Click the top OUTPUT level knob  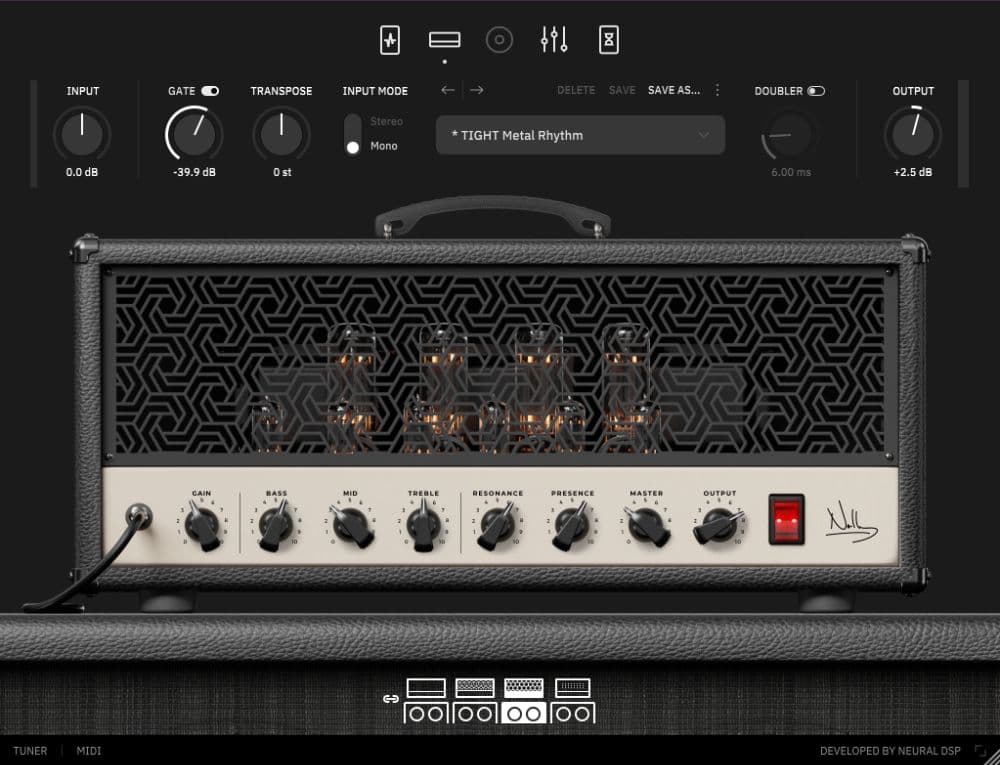[x=913, y=134]
